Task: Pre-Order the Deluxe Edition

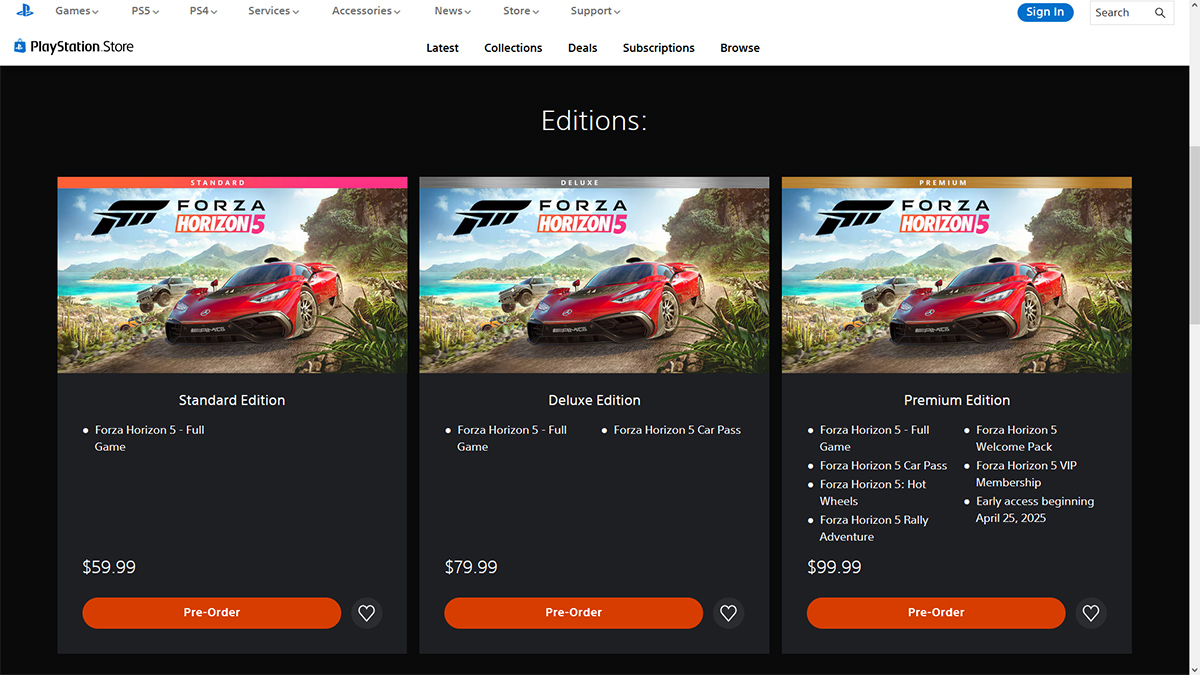Action: (574, 613)
